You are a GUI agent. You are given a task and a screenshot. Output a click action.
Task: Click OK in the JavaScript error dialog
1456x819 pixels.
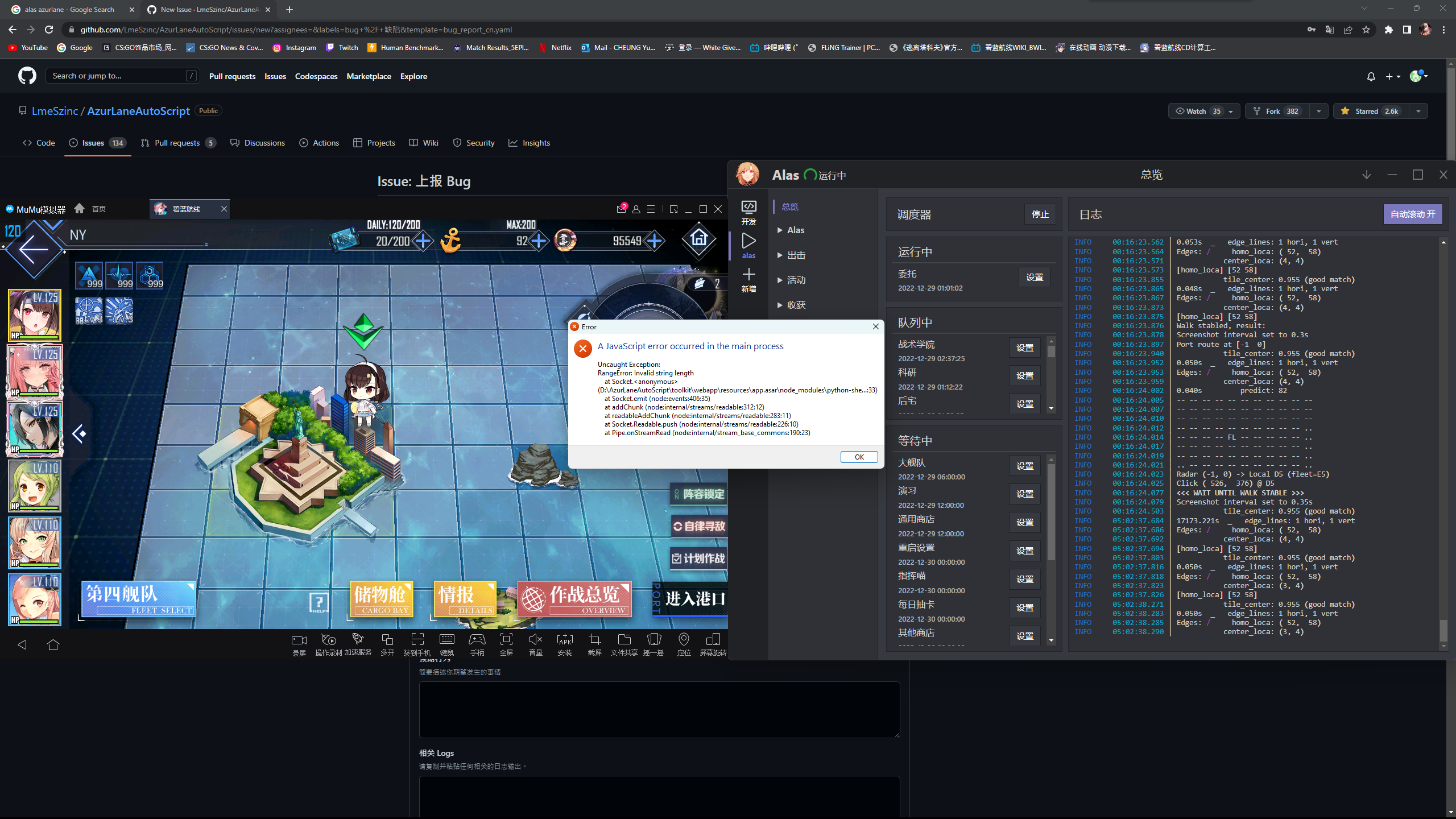(859, 457)
